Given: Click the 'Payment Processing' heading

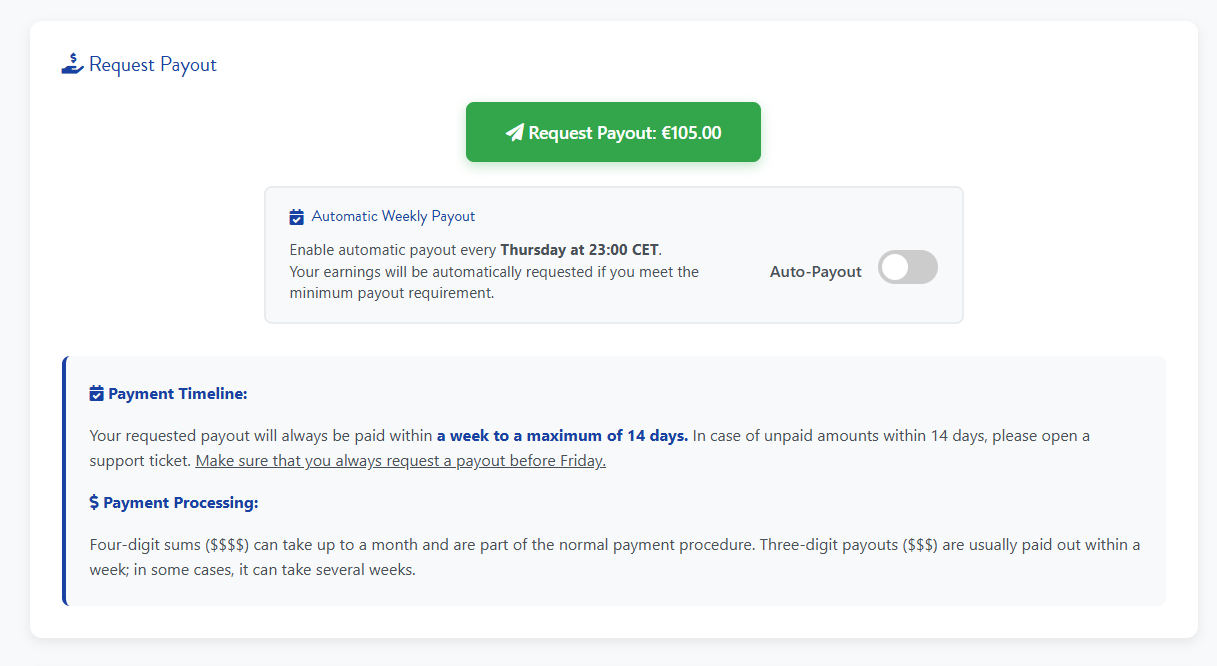Looking at the screenshot, I should [181, 501].
